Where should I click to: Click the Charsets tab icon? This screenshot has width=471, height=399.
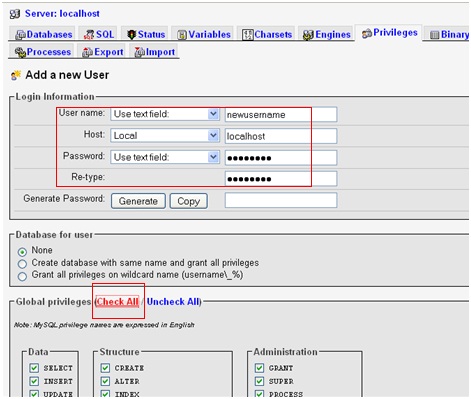pyautogui.click(x=248, y=35)
